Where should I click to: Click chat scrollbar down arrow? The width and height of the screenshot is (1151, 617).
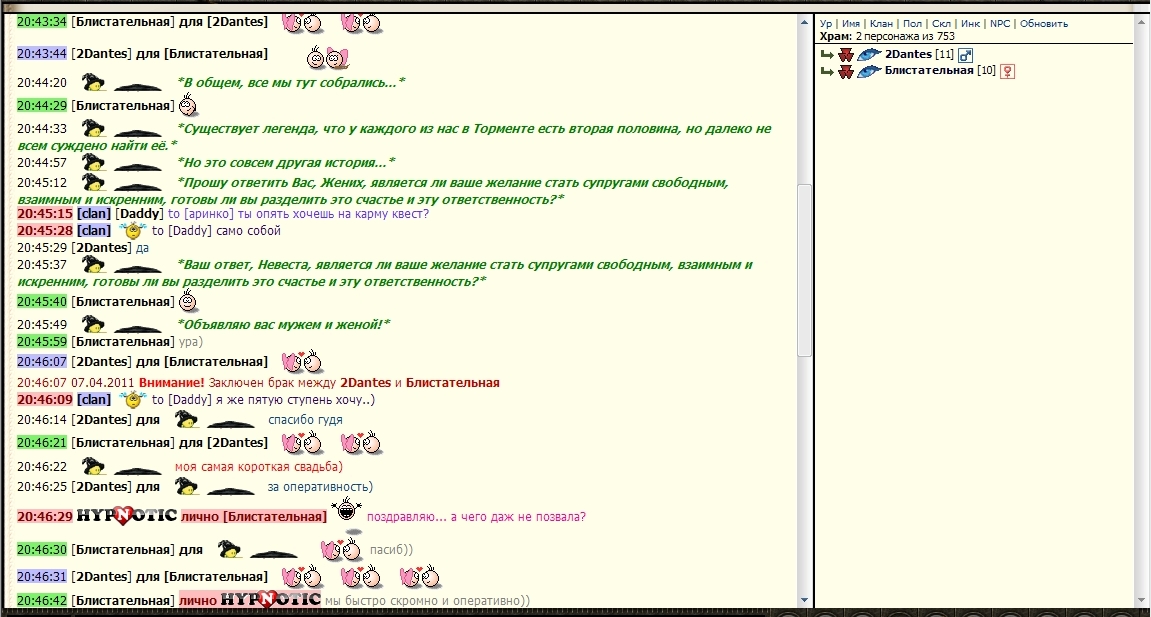(804, 599)
